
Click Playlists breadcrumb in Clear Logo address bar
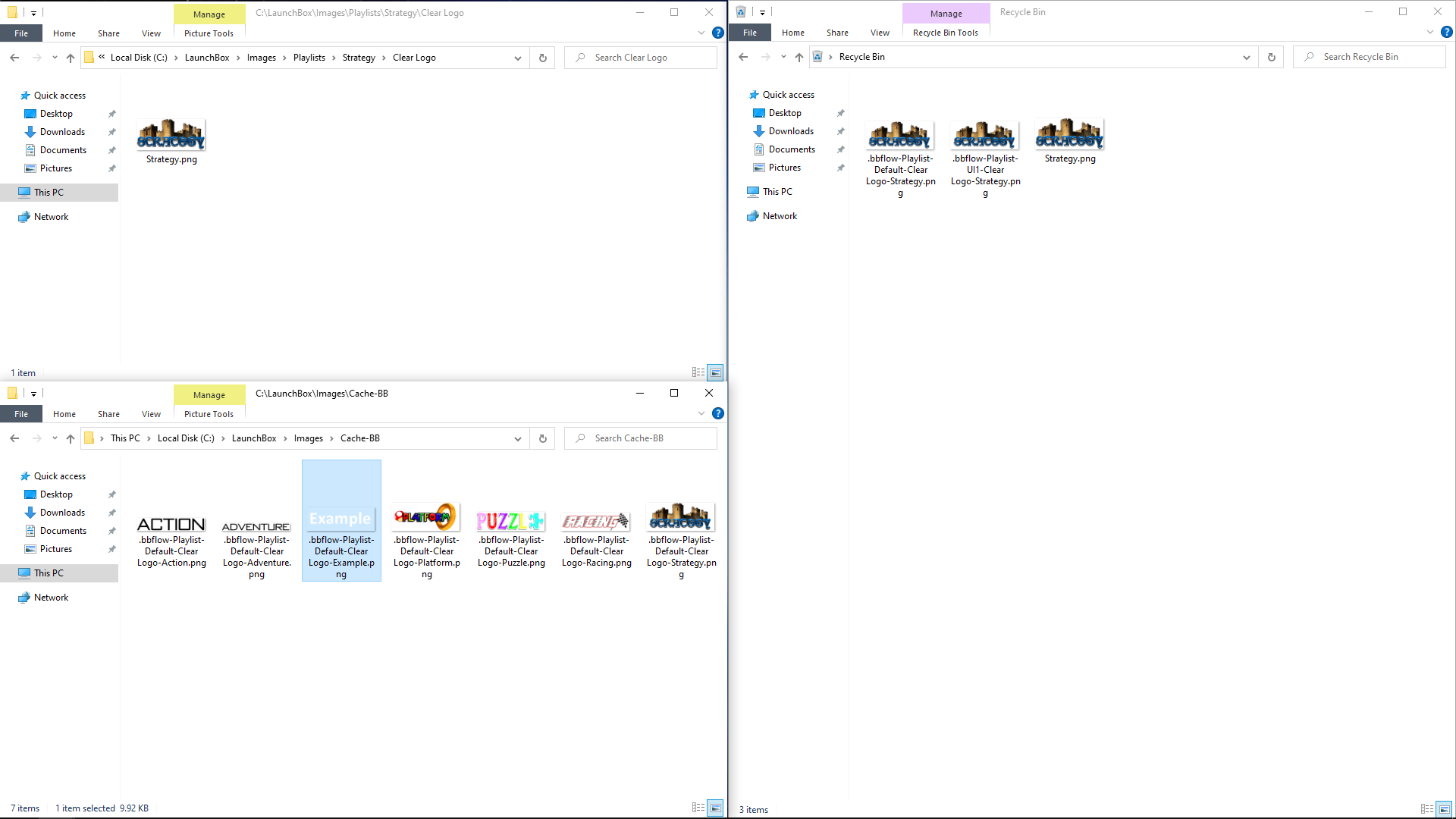coord(309,58)
